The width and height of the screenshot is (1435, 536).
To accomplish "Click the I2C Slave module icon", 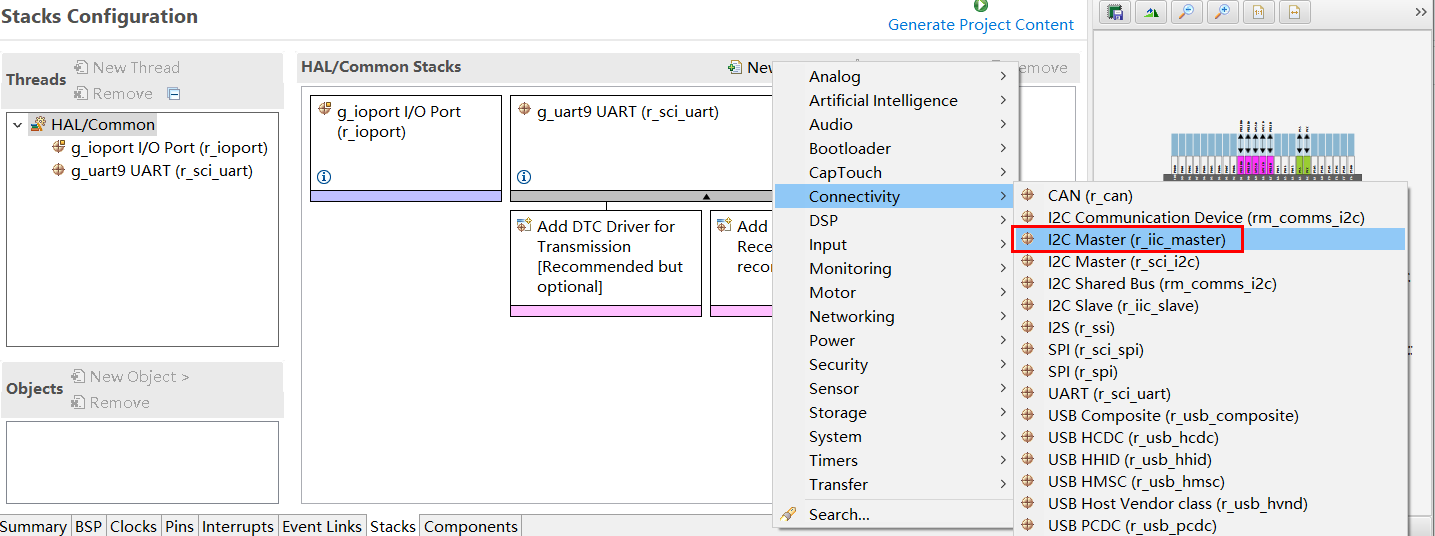I will click(x=1028, y=305).
